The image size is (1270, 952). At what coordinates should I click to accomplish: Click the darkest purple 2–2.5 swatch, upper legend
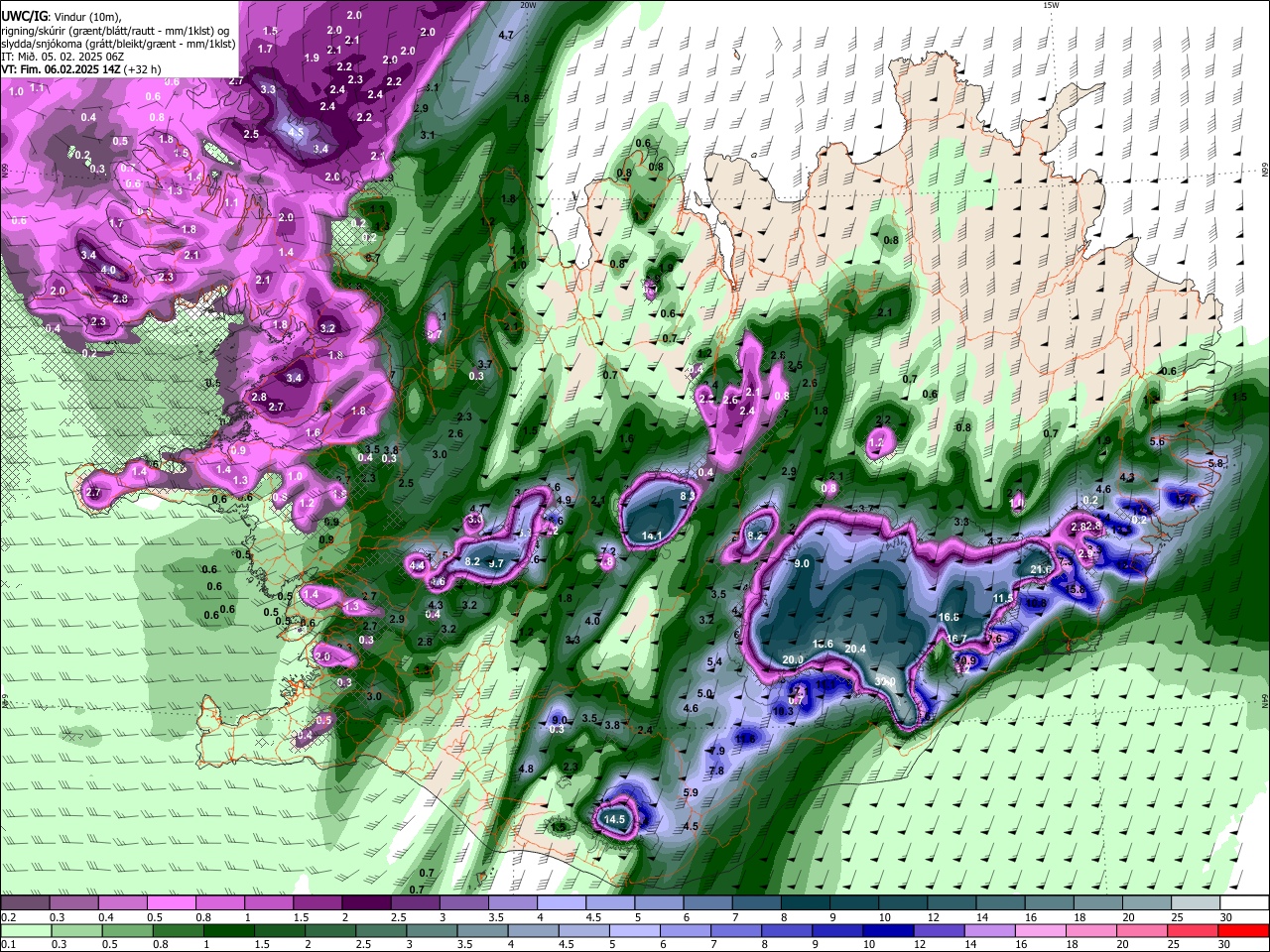click(366, 902)
